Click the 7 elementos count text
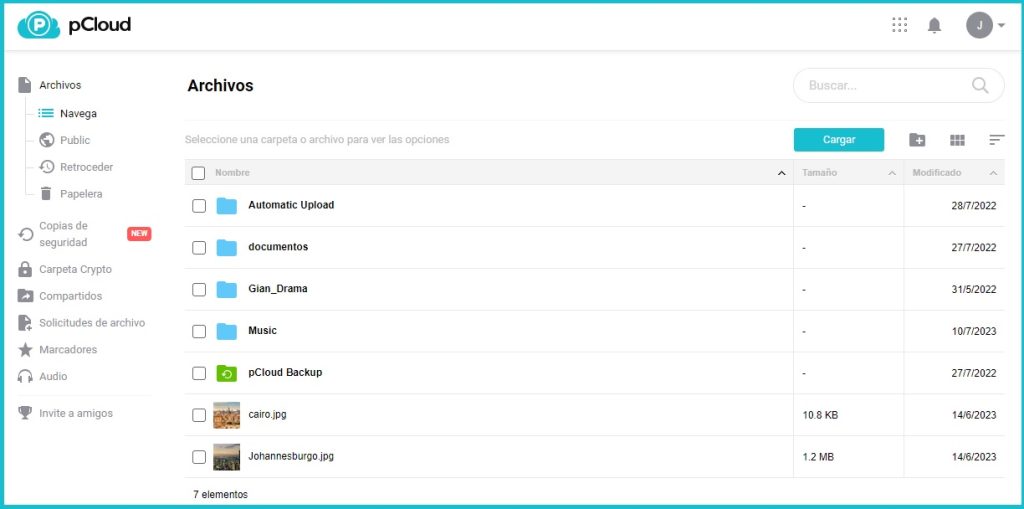 (221, 495)
